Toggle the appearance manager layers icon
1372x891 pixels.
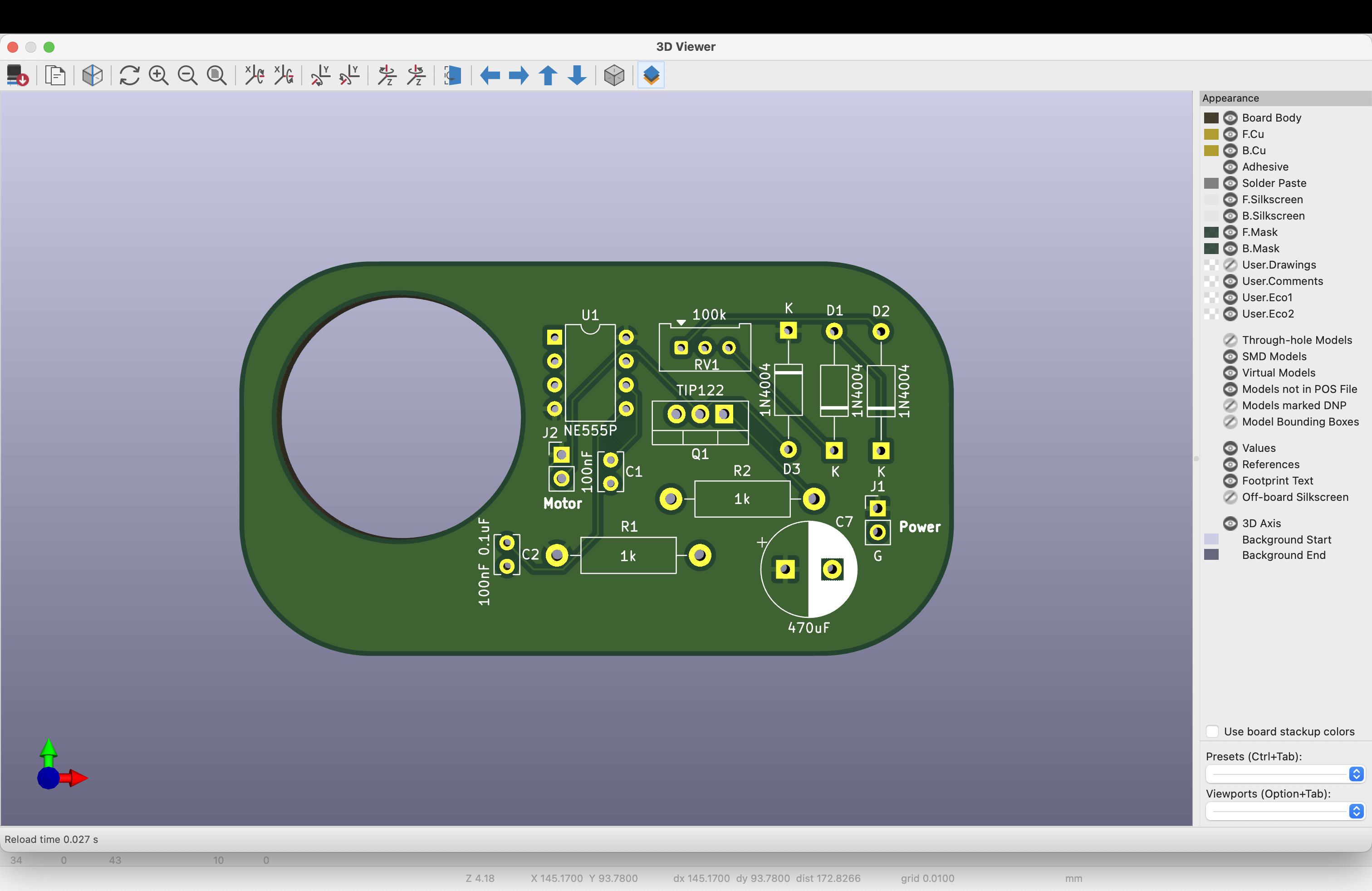[652, 75]
